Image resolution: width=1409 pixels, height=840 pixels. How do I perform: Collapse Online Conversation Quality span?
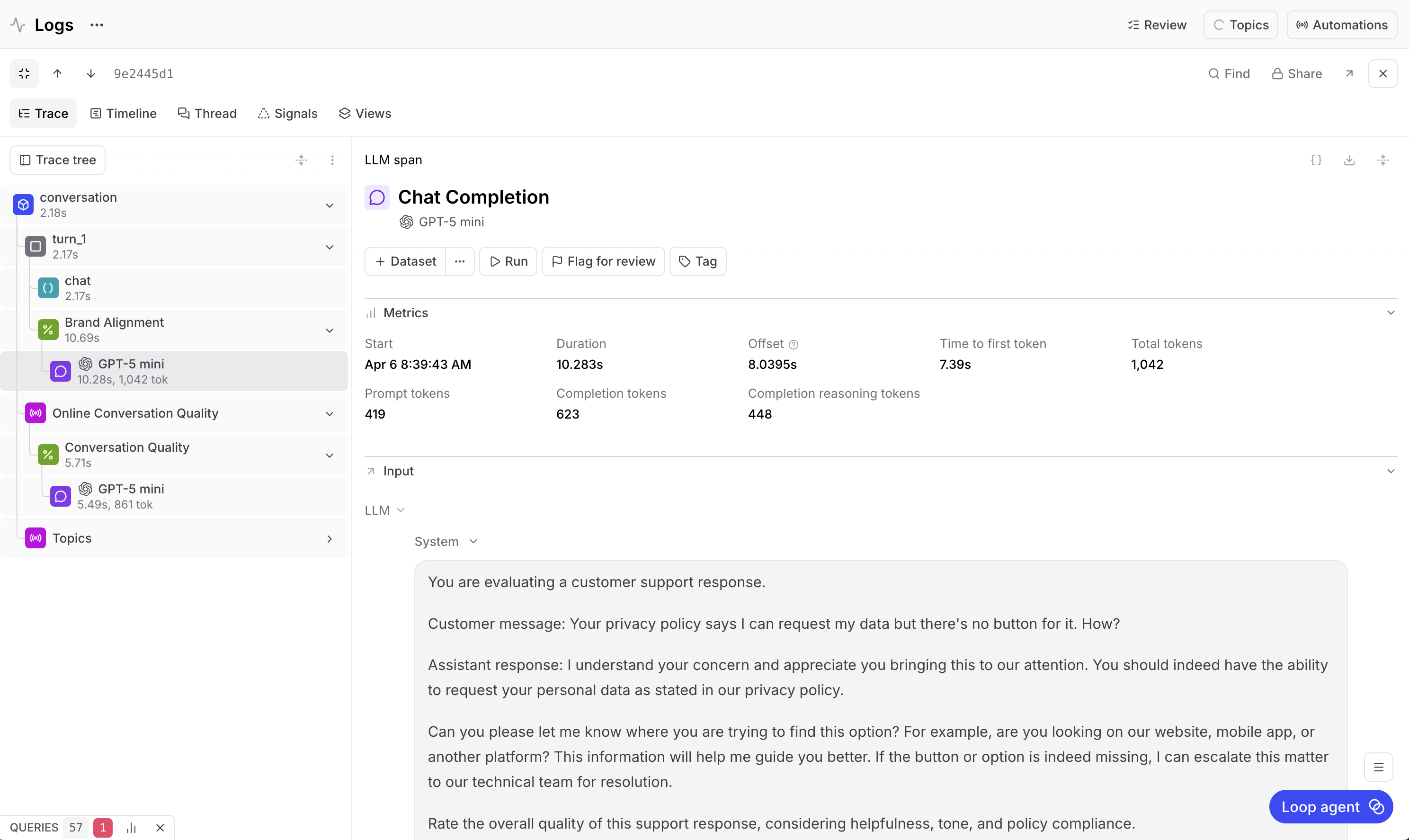[330, 414]
